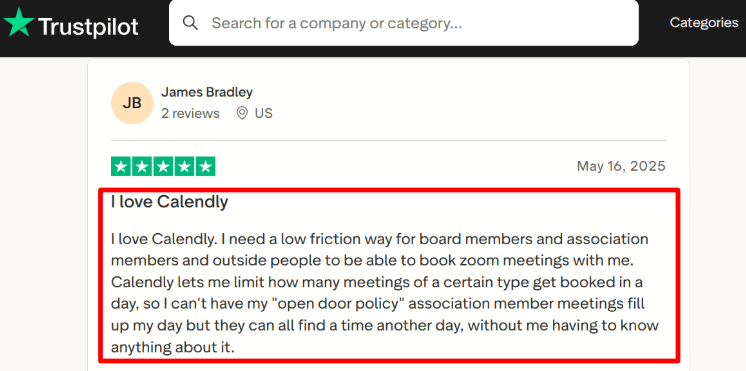
Task: Click the Trustpilot wordmark in the header
Action: click(88, 27)
